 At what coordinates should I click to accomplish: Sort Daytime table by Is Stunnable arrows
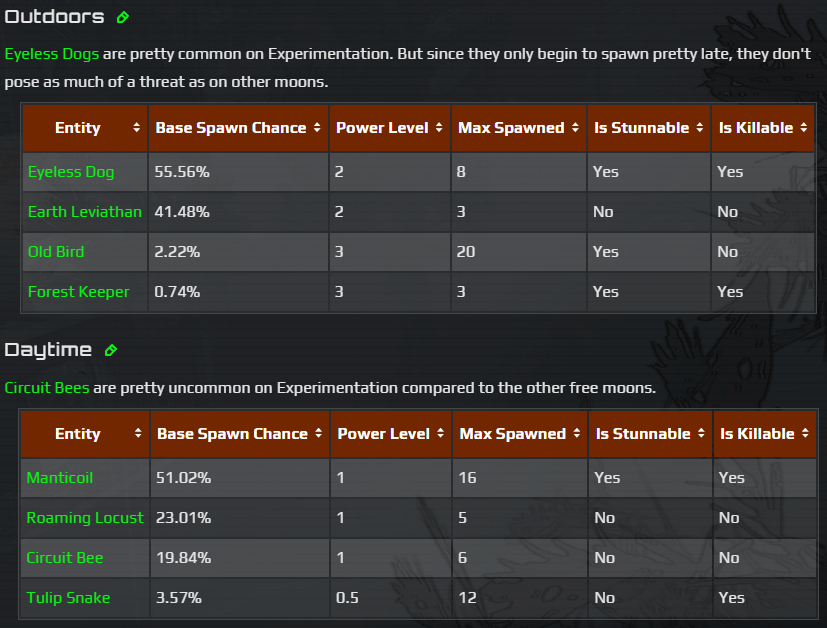(x=701, y=434)
